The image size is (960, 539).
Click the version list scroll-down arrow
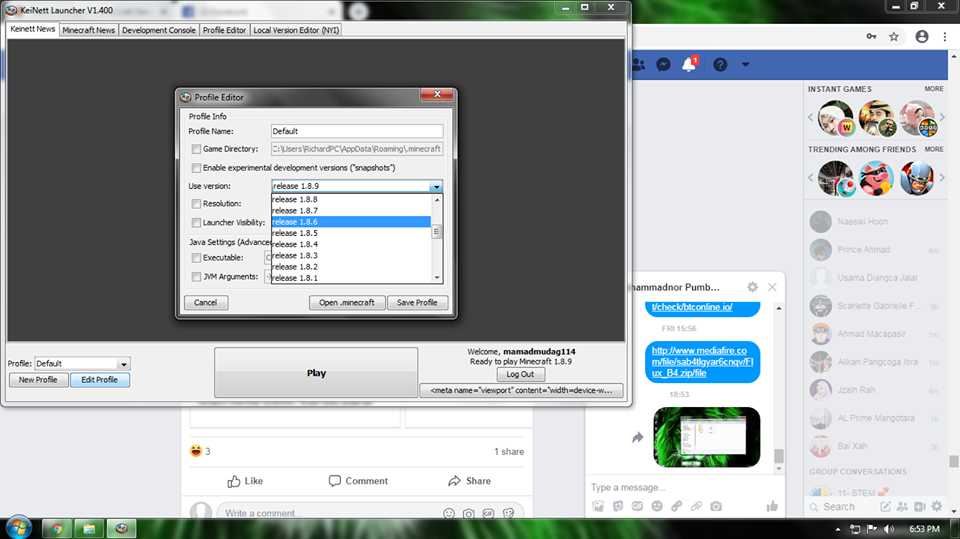(x=437, y=277)
